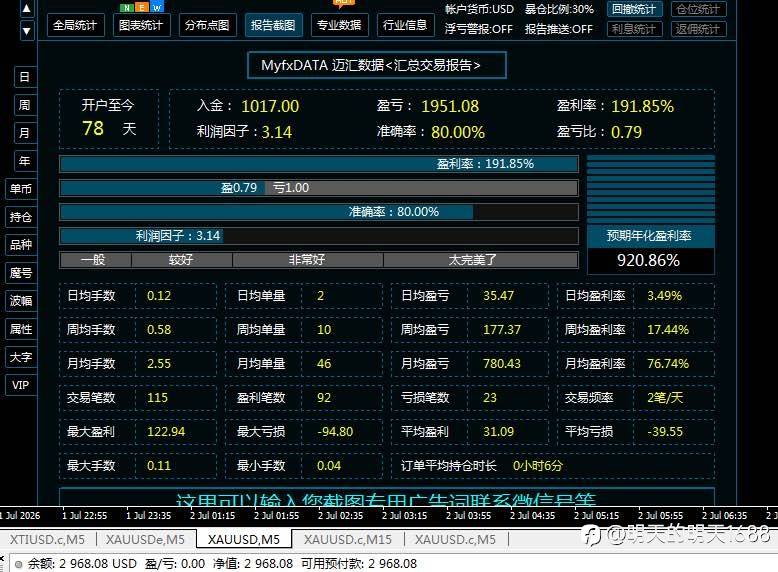Click the 准确率 80.00% progress bar
778x572 pixels.
pyautogui.click(x=319, y=212)
